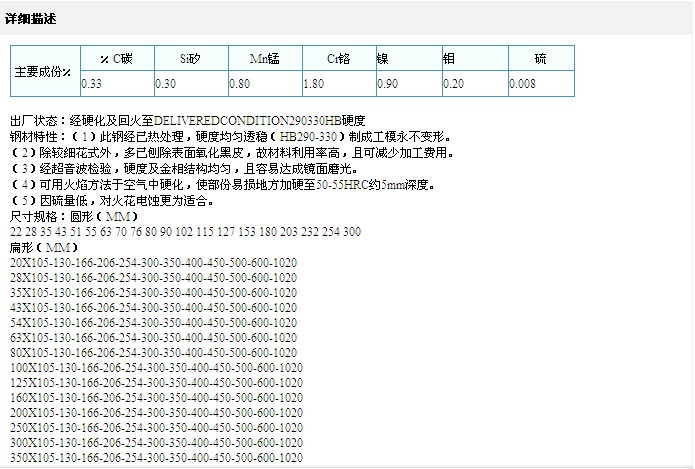Click the 详细描述 section heading
The width and height of the screenshot is (695, 469).
coord(32,17)
